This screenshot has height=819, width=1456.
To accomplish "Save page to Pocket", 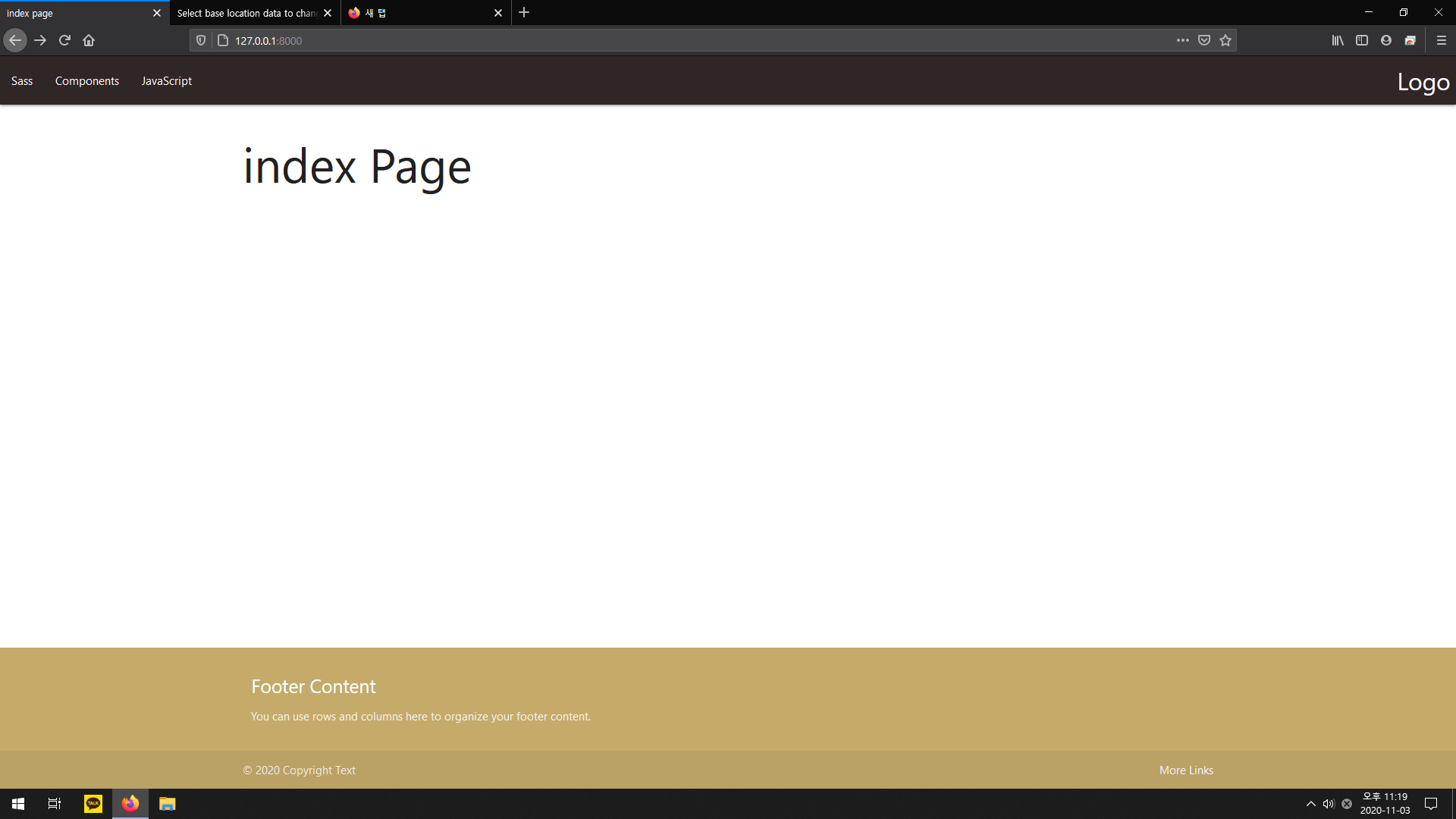I will coord(1204,40).
